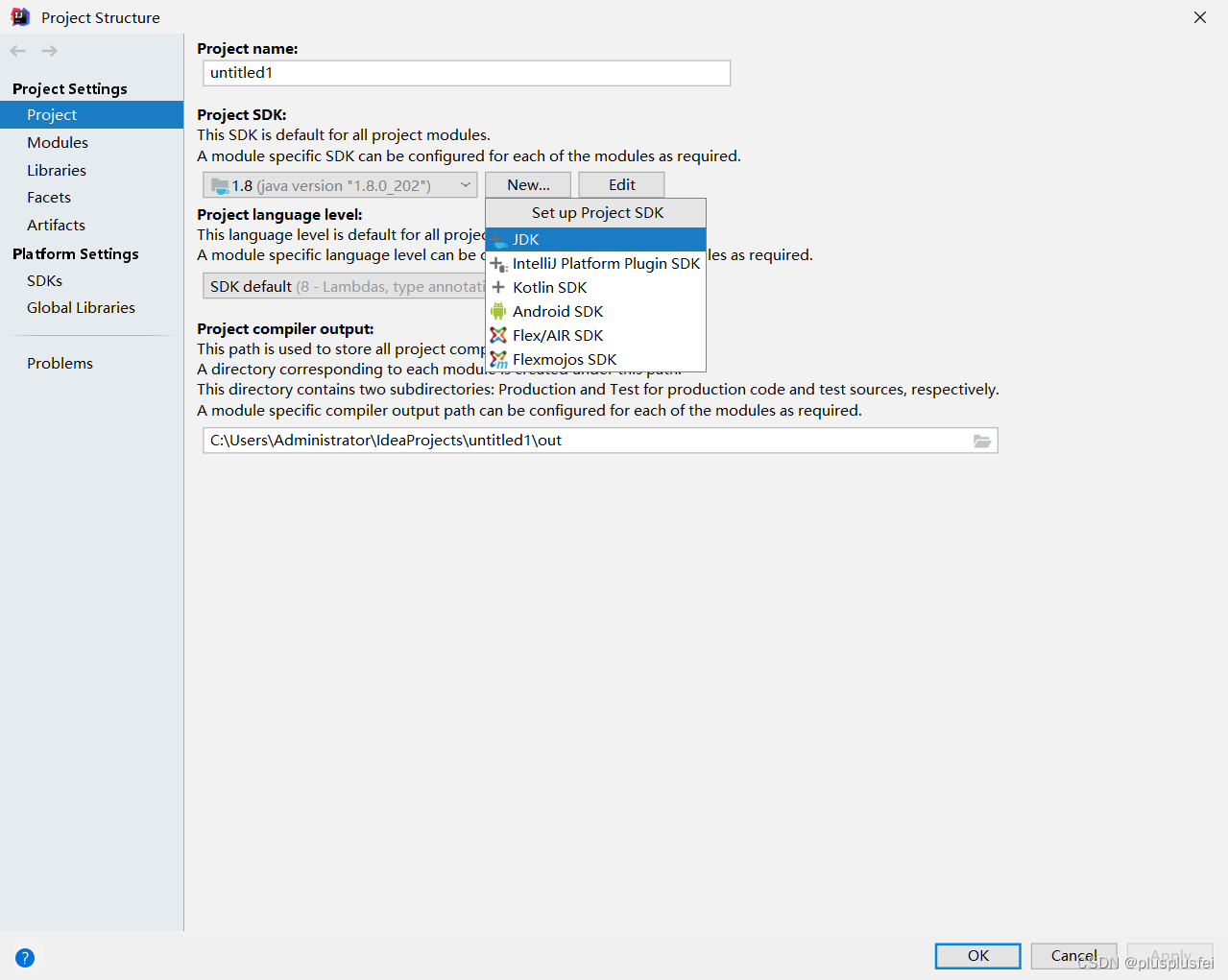Choose Flex/AIR SDK from popup
The width and height of the screenshot is (1228, 980).
[x=596, y=335]
